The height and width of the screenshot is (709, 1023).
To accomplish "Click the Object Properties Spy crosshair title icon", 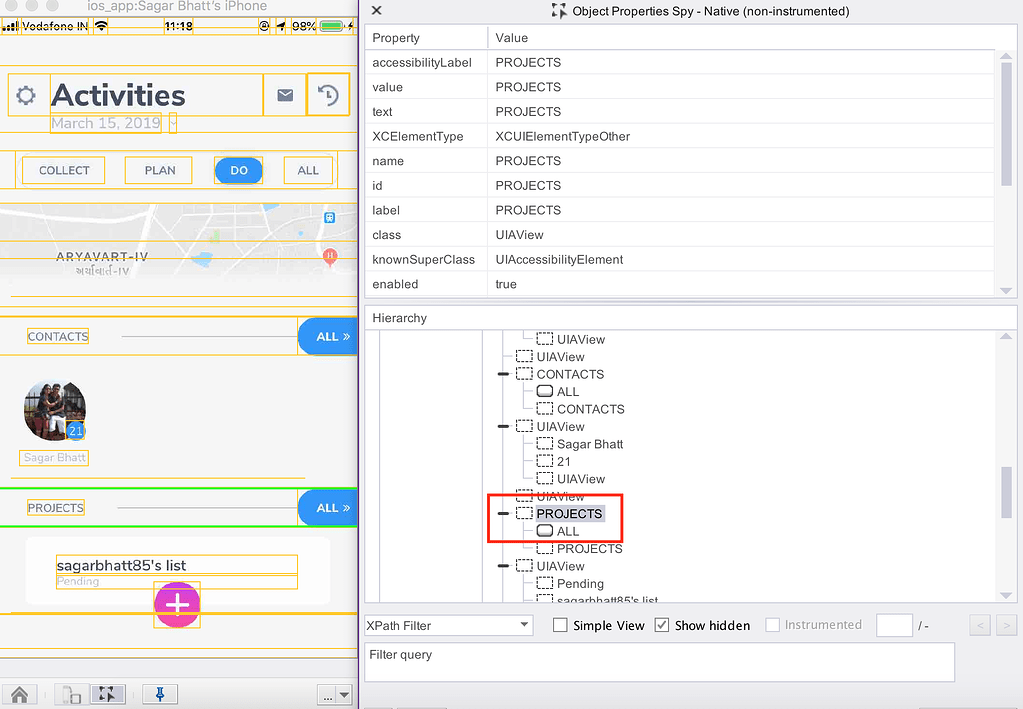I will (557, 11).
